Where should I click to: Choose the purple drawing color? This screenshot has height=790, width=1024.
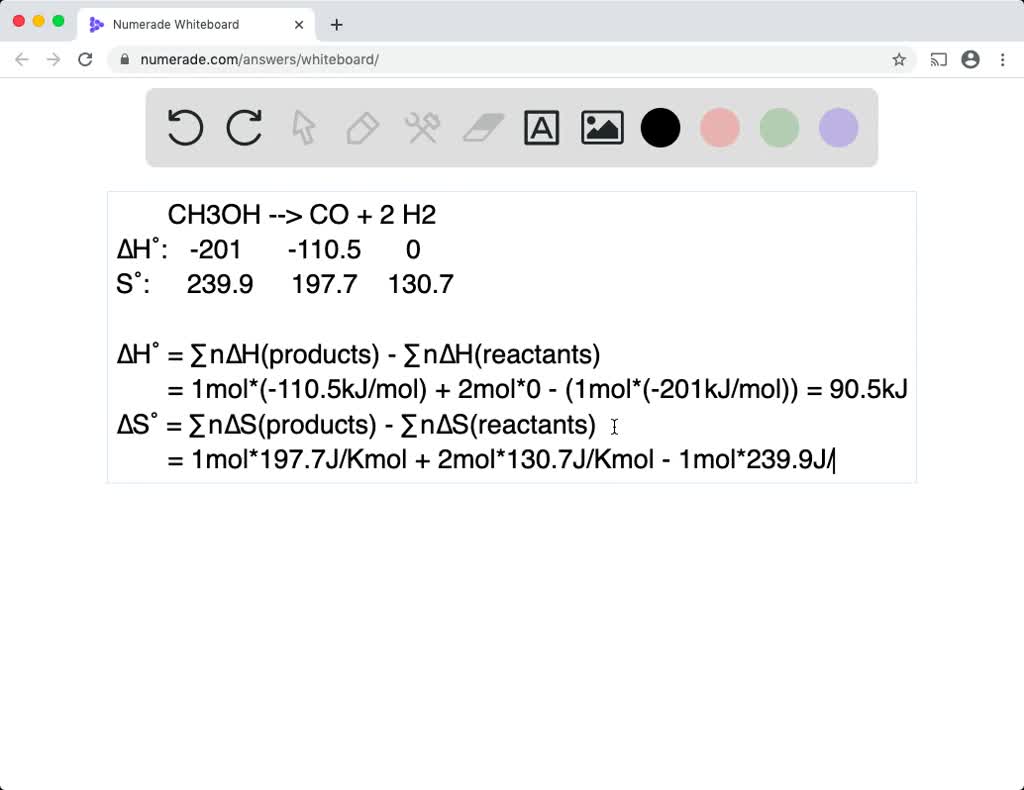click(x=837, y=127)
